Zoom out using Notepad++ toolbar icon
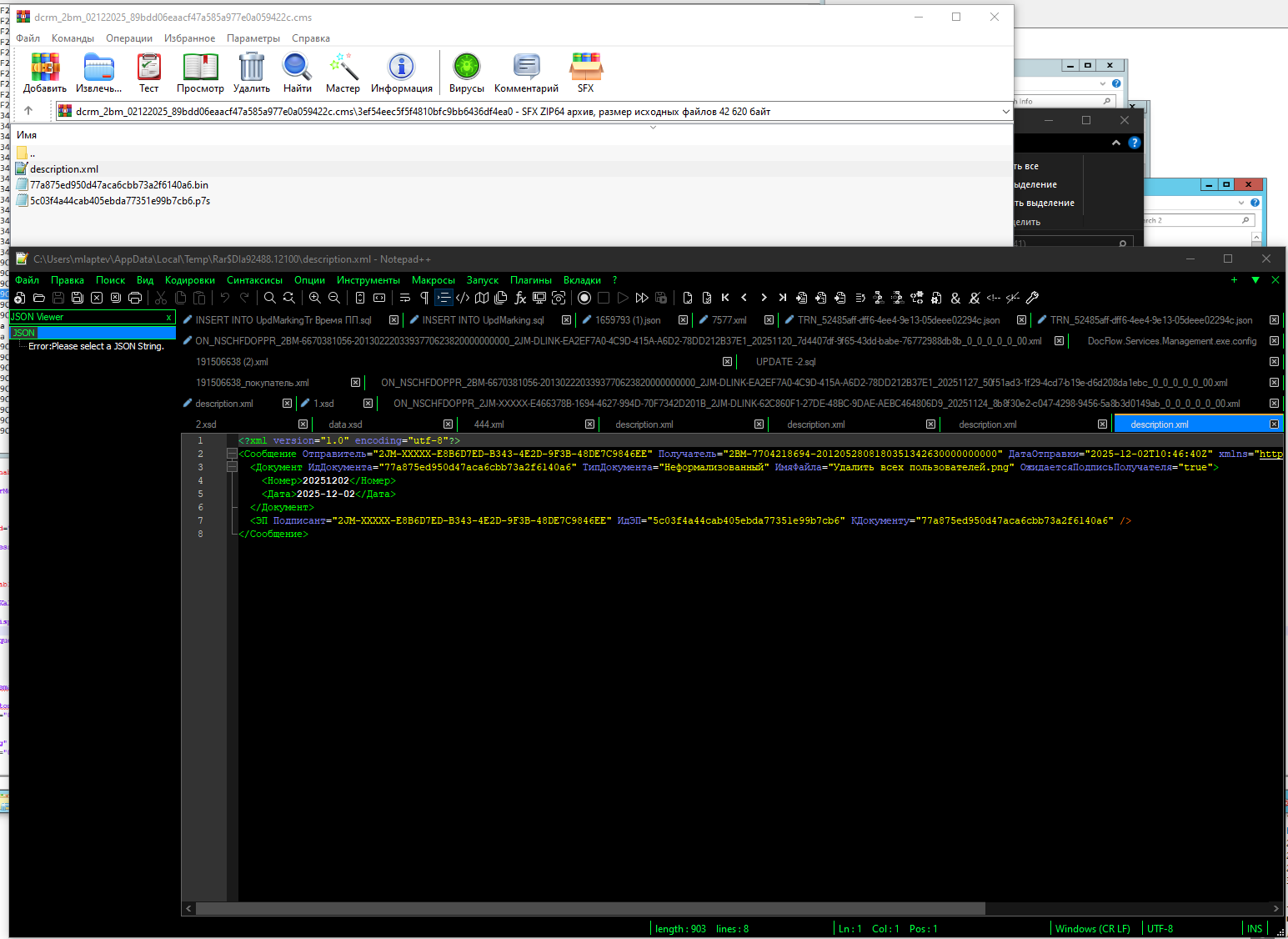The image size is (1288, 939). pos(334,298)
